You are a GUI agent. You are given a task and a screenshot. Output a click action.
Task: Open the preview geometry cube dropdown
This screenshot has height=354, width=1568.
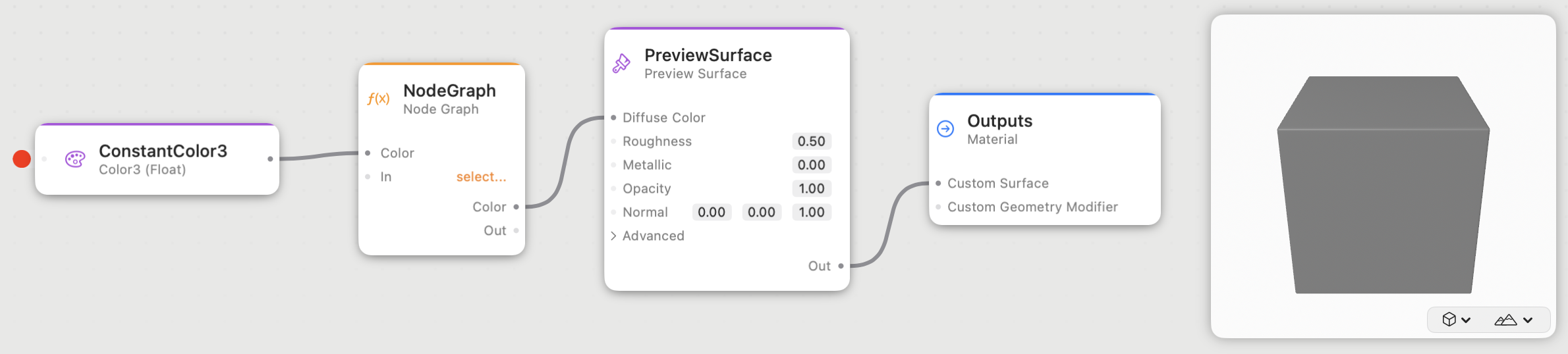(1456, 320)
